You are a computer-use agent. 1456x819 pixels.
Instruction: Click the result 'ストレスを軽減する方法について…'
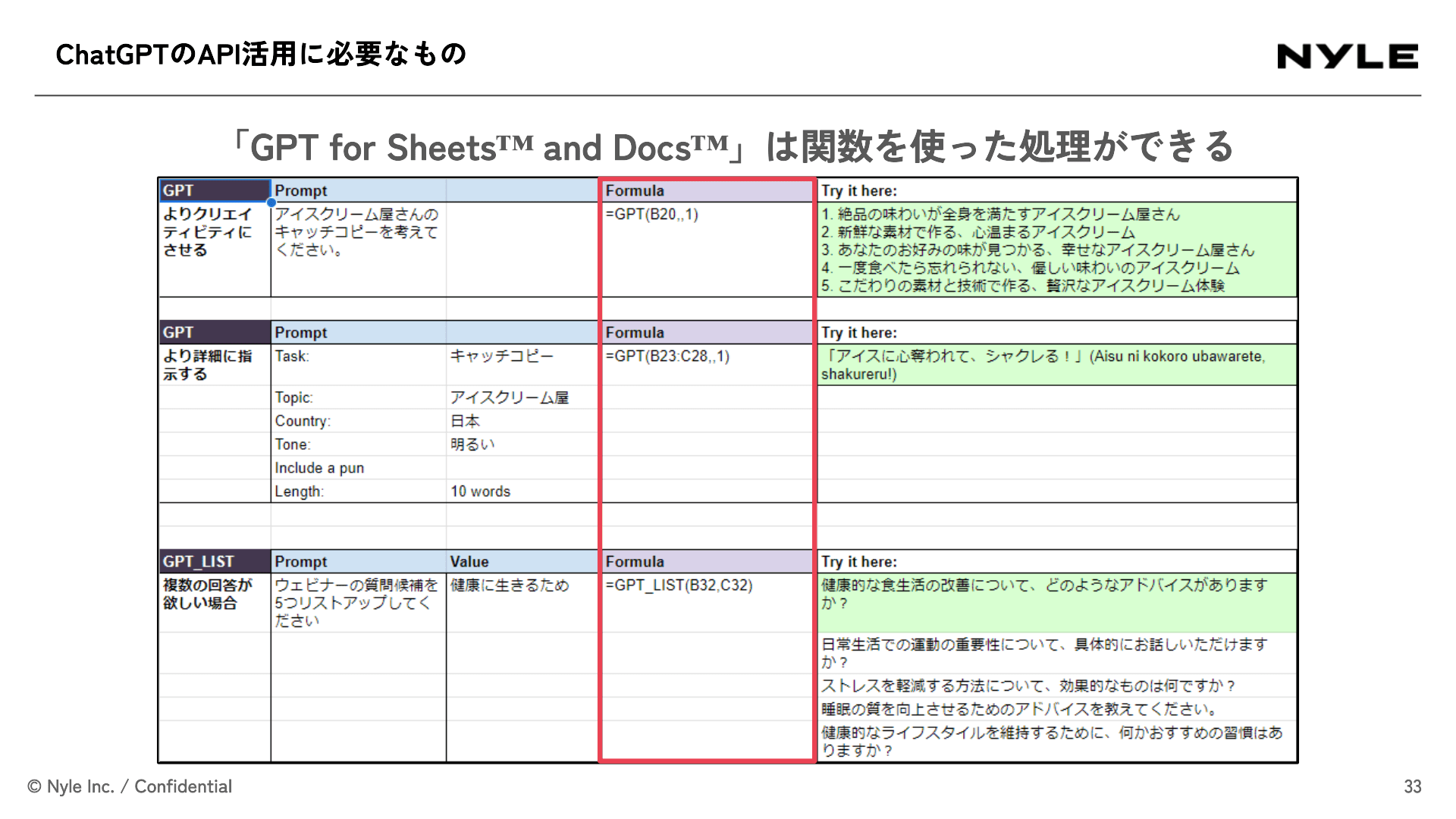coord(1057,686)
